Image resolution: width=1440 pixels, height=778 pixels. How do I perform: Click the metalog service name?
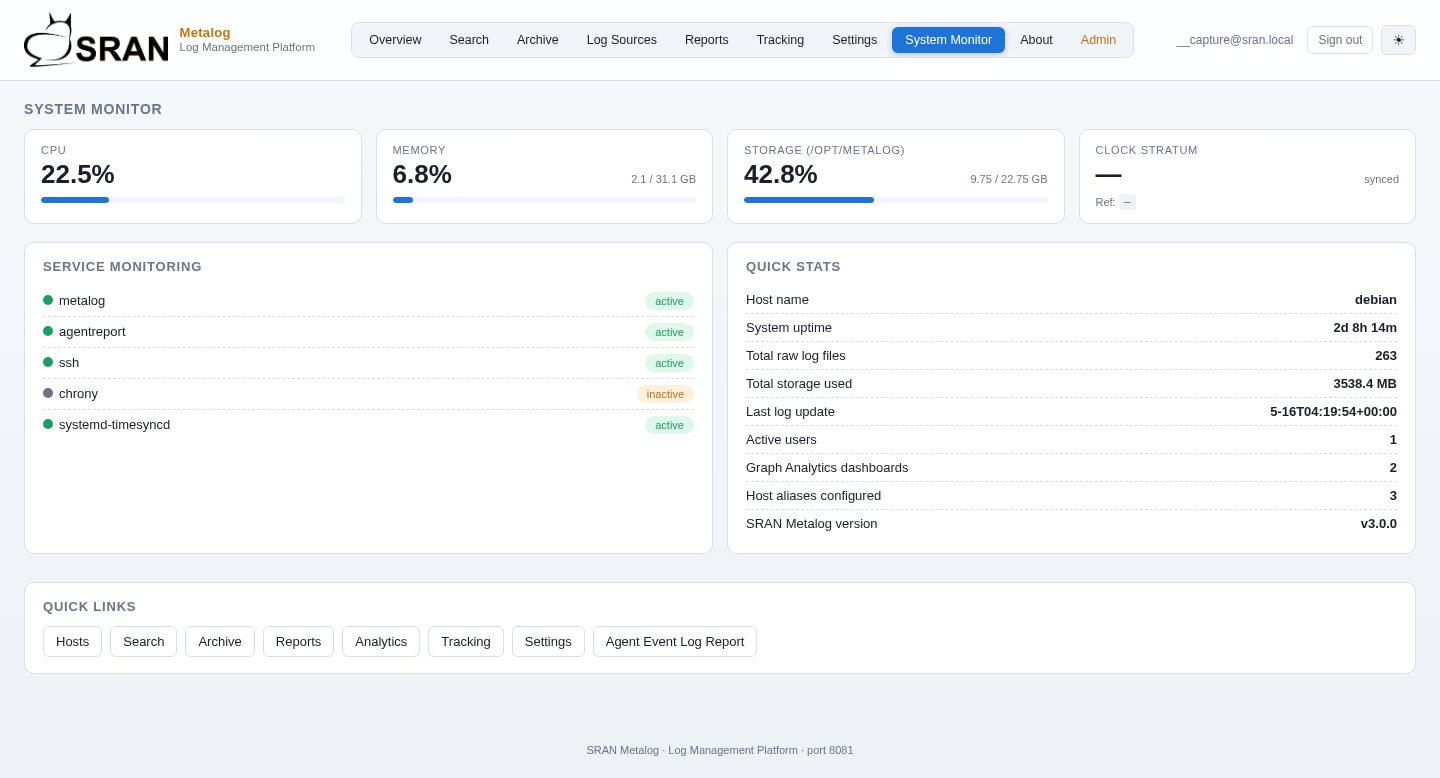82,300
